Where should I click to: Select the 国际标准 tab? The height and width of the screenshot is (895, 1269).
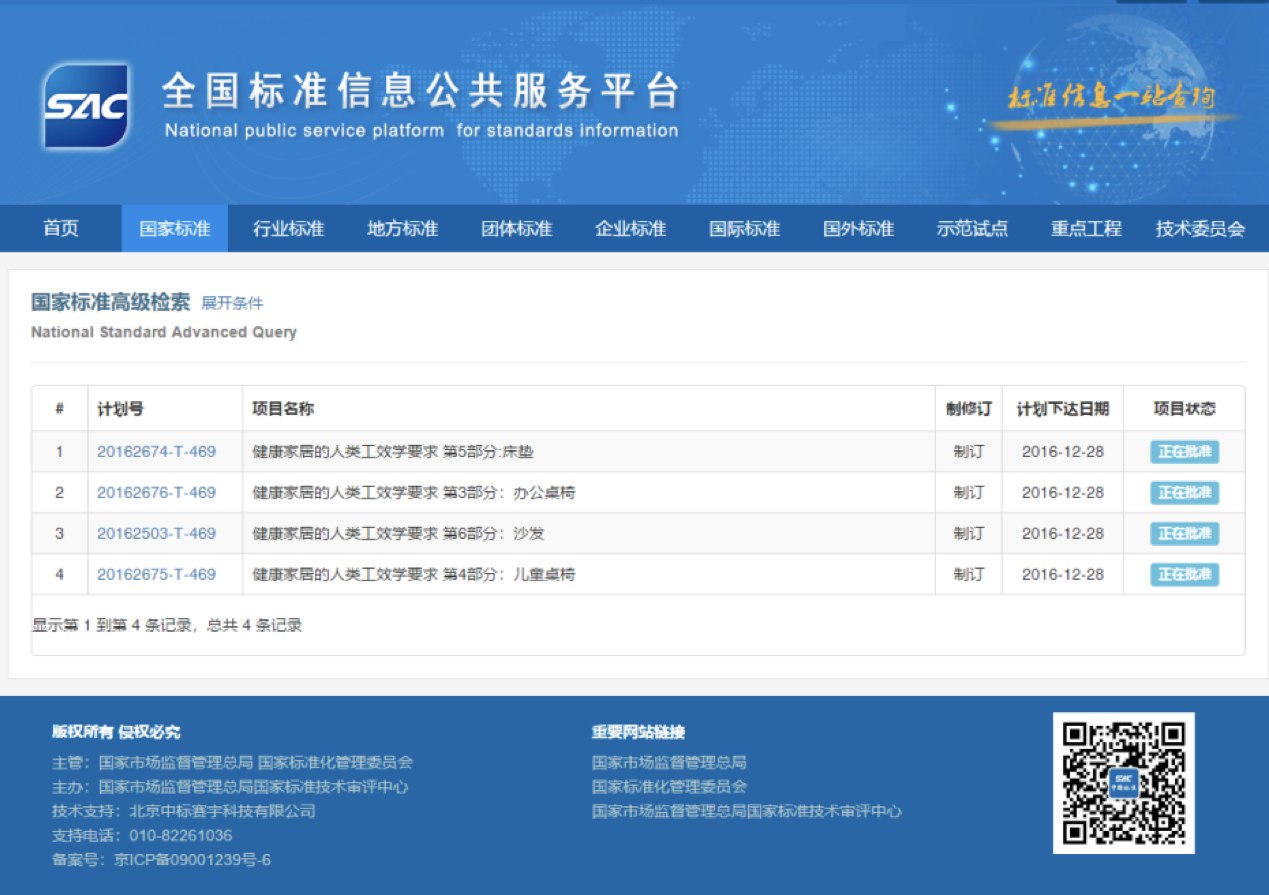pos(745,229)
